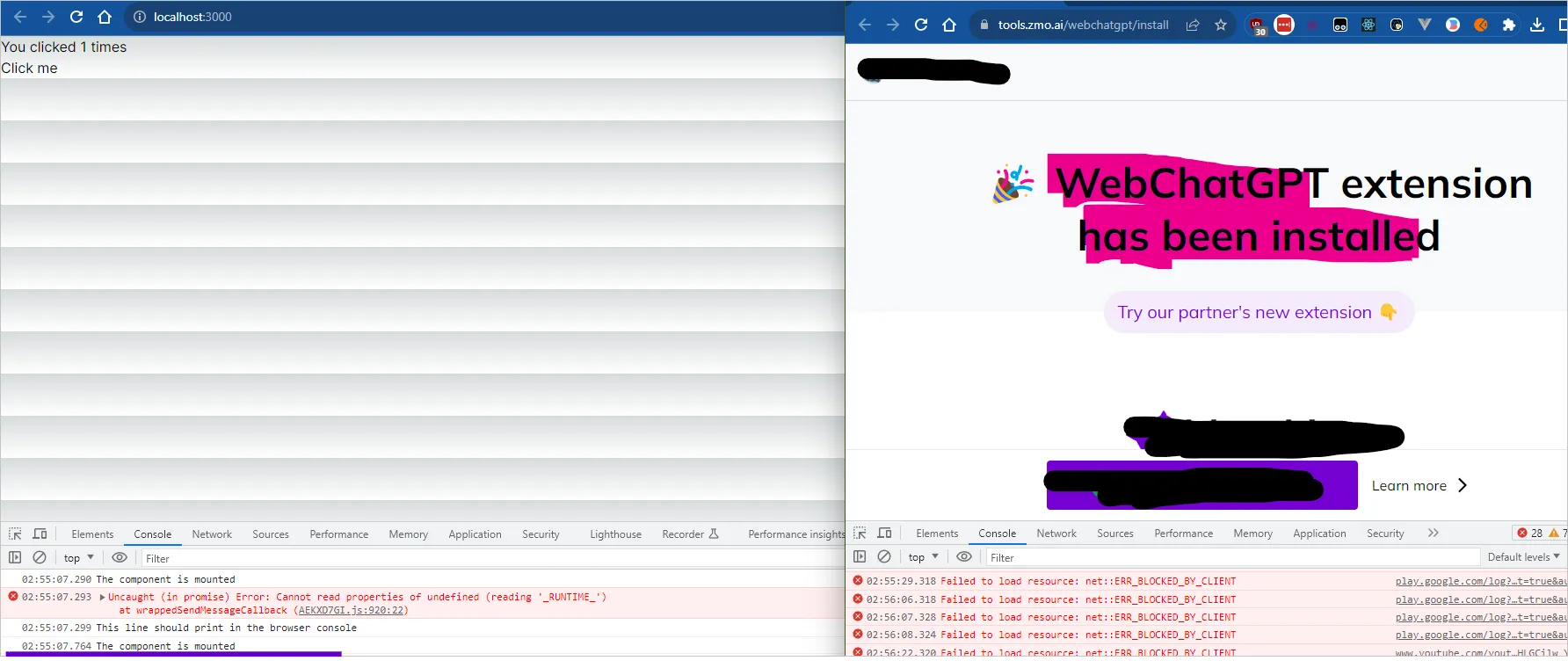The image size is (1568, 668).
Task: Create live expression in left DevTools
Action: coord(120,557)
